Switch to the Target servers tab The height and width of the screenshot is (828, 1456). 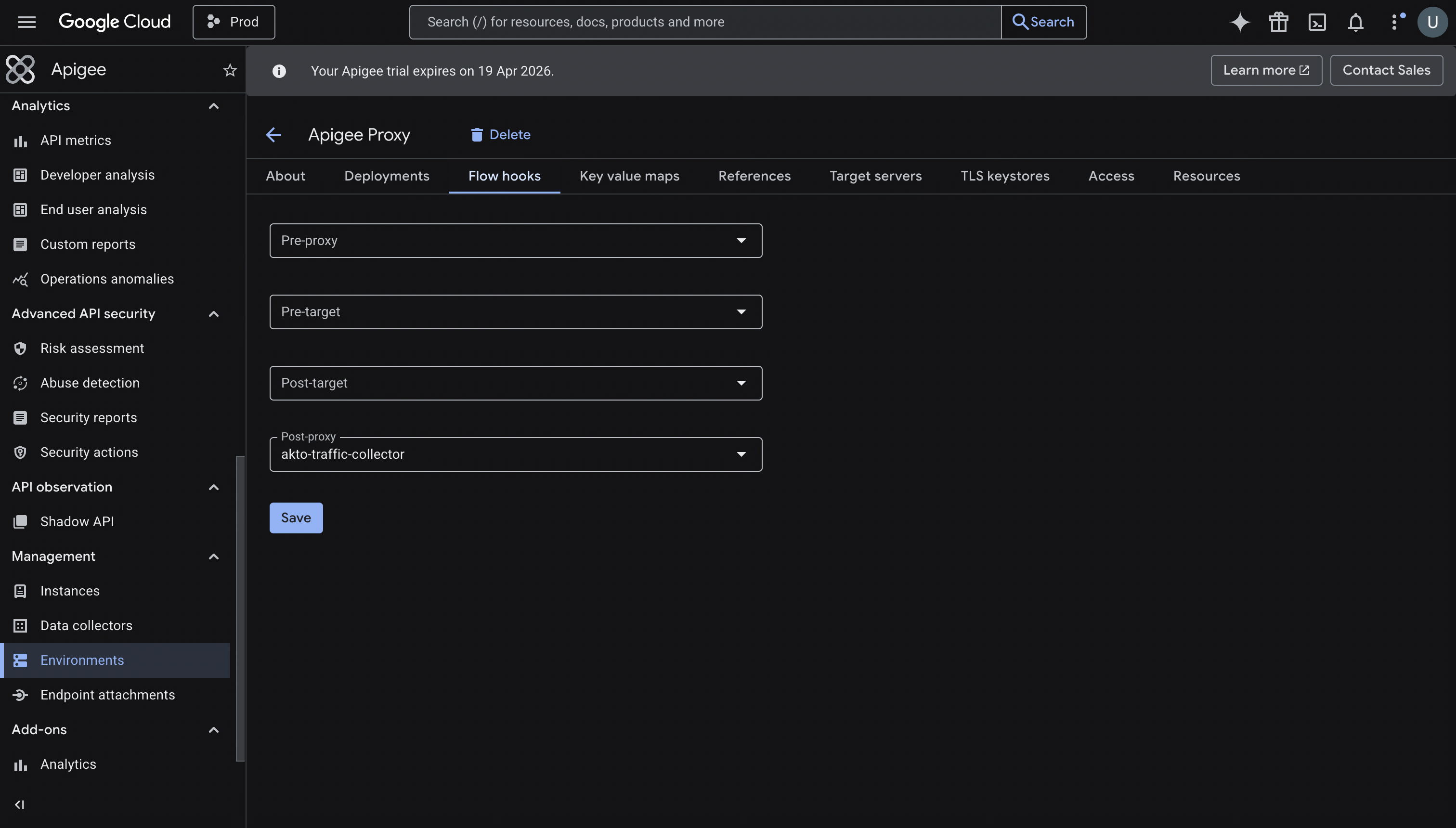pos(875,176)
